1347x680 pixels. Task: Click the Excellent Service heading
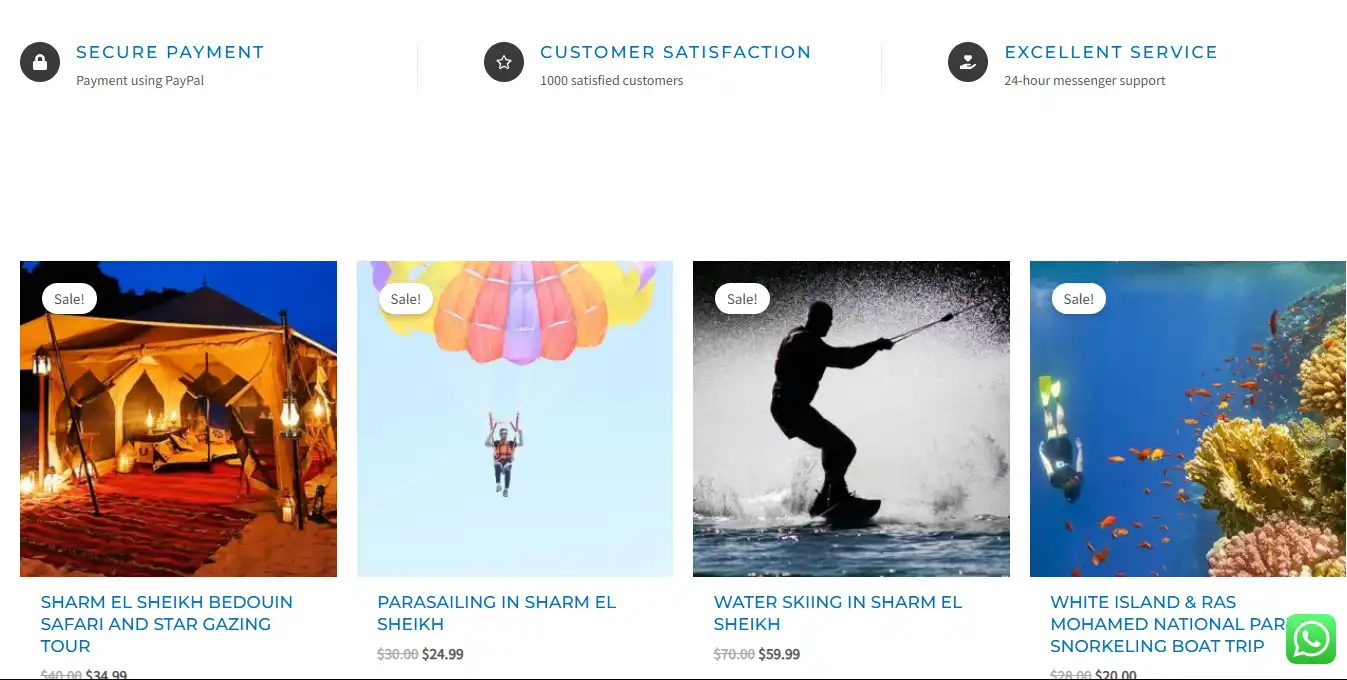coord(1111,52)
